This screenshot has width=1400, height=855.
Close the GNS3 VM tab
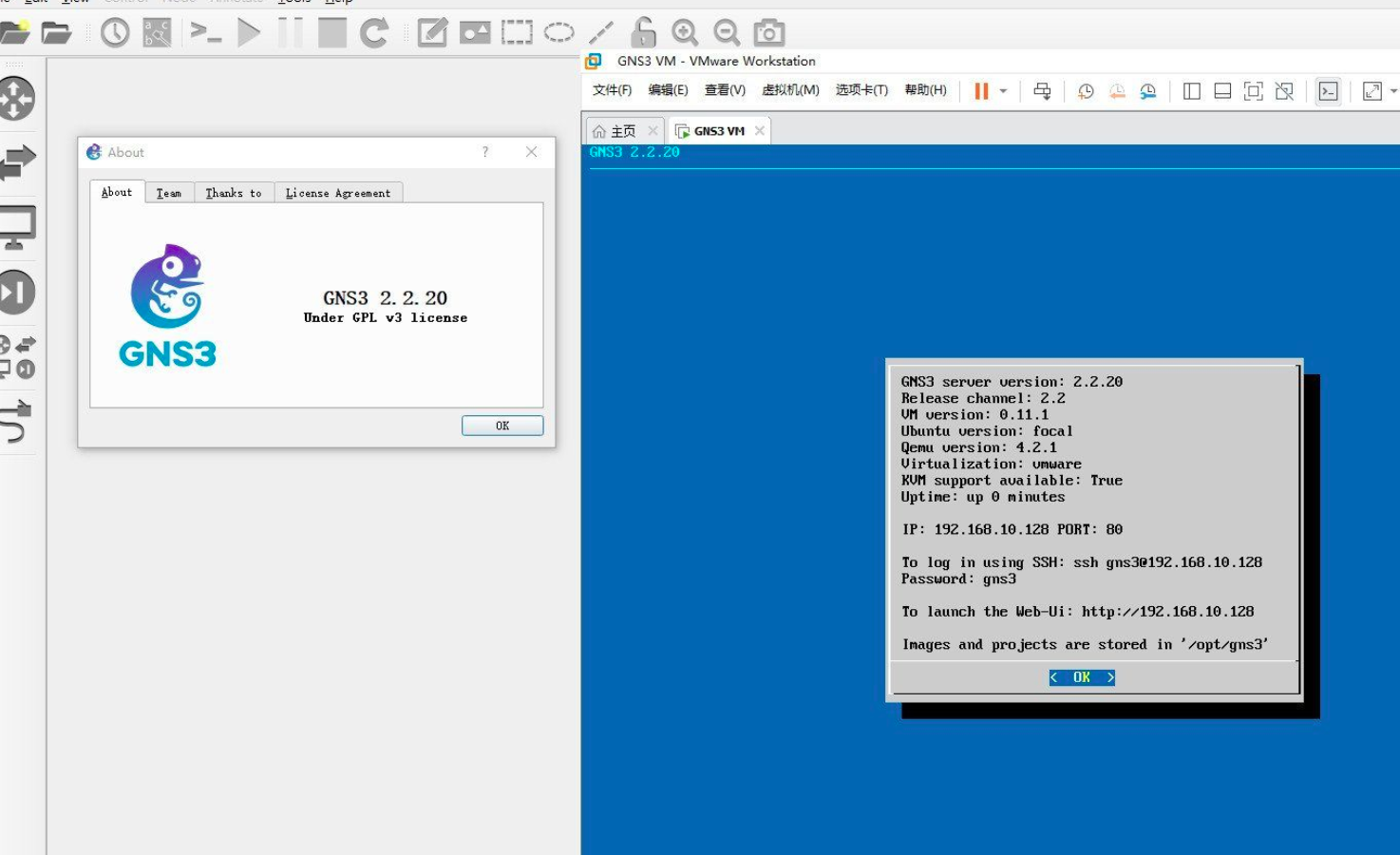coord(760,131)
